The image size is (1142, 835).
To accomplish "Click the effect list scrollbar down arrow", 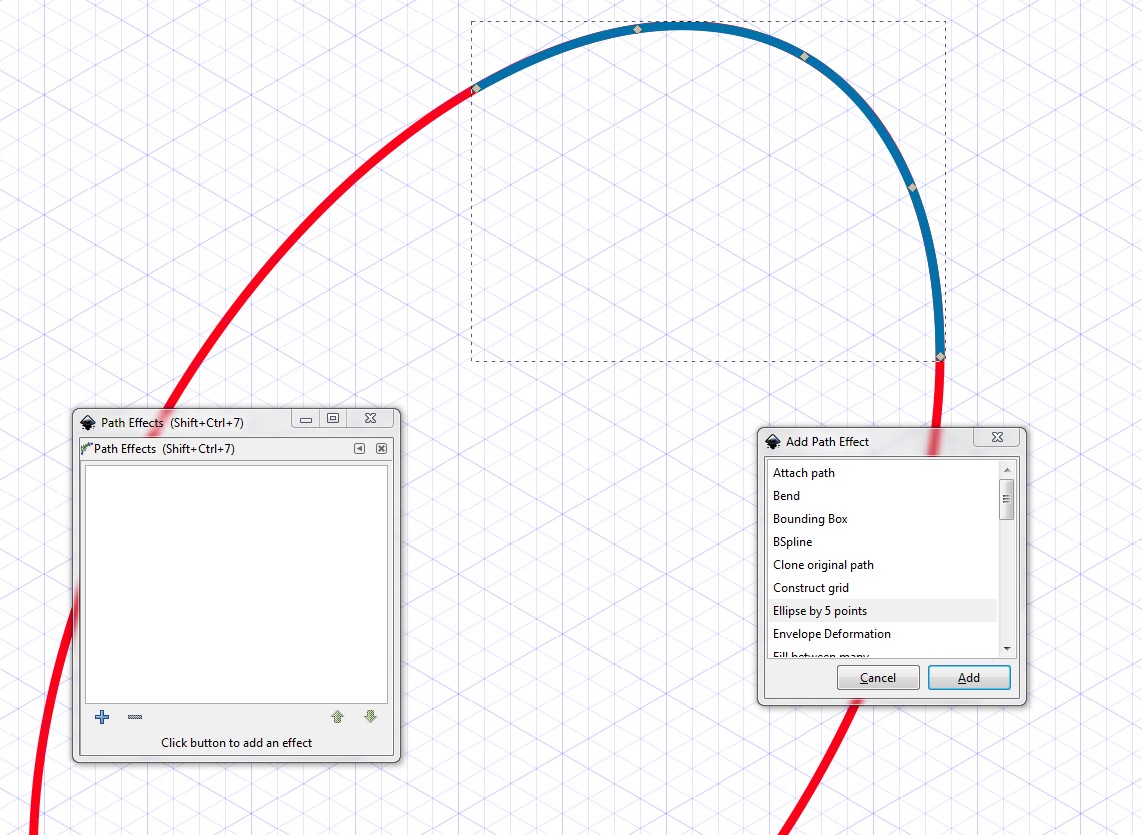I will (x=1007, y=649).
